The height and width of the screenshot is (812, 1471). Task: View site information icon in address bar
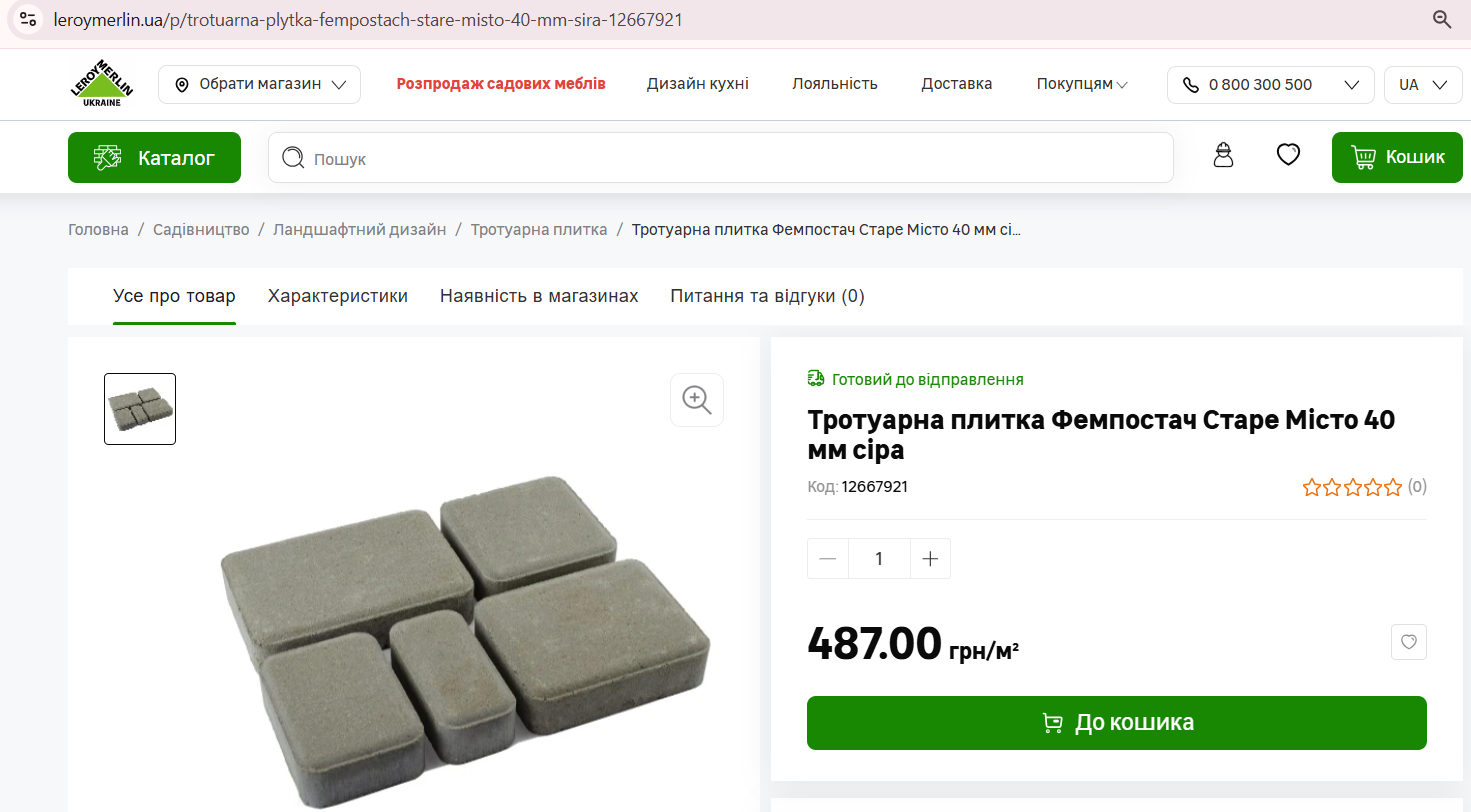pyautogui.click(x=28, y=19)
